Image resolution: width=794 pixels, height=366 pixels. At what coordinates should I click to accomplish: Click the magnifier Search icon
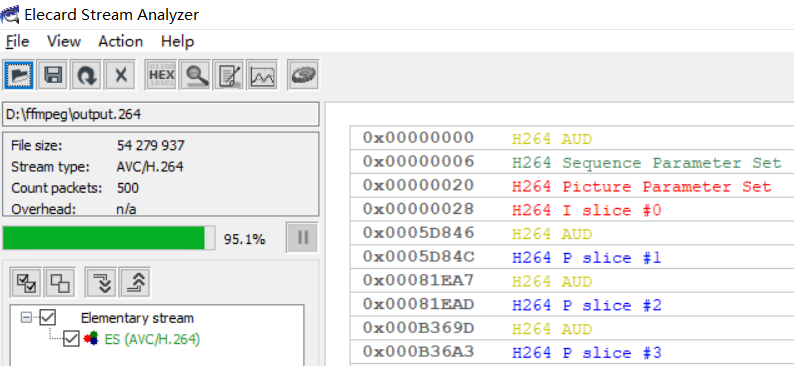pyautogui.click(x=194, y=75)
